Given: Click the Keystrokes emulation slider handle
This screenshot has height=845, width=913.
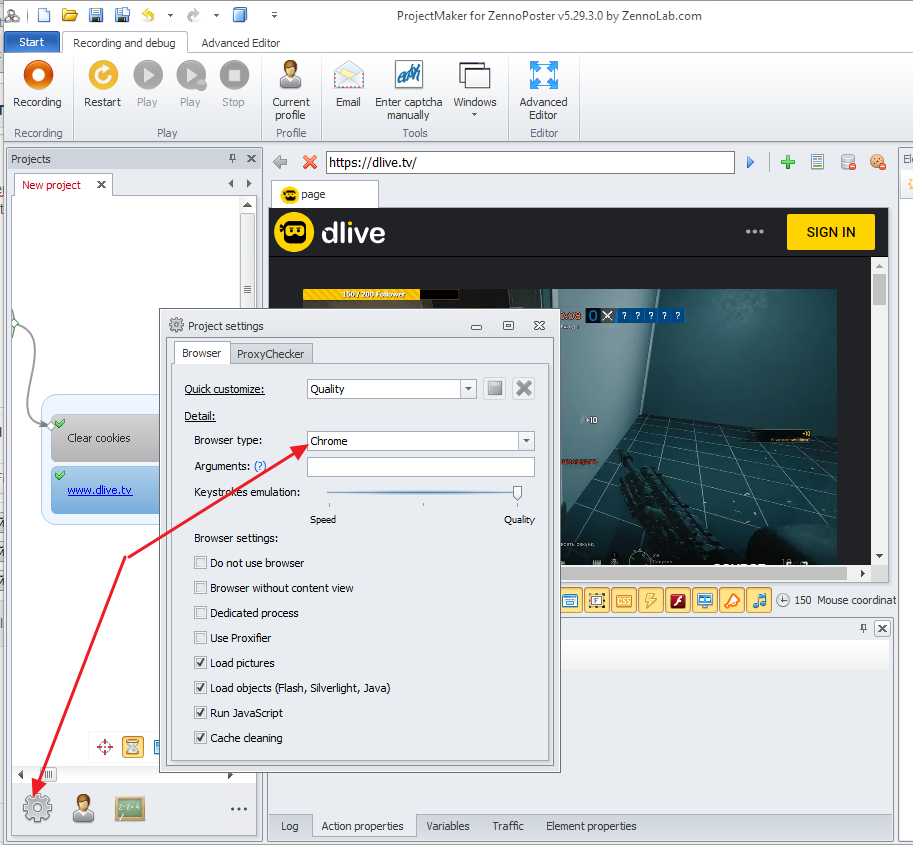Looking at the screenshot, I should pyautogui.click(x=517, y=492).
